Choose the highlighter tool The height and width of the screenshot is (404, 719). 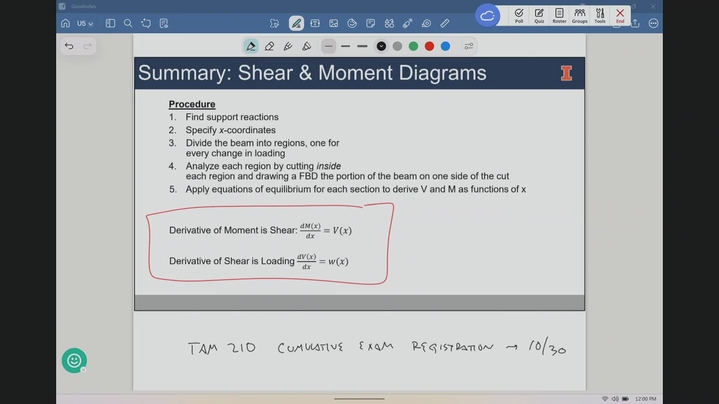288,46
